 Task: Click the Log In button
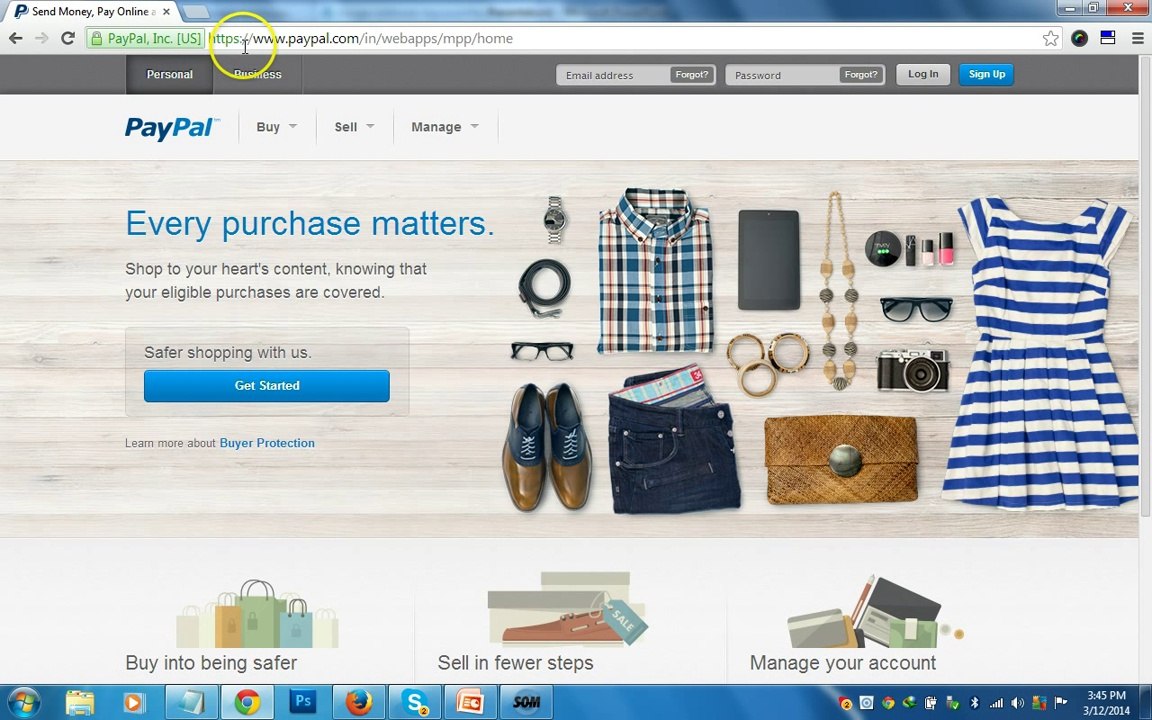click(923, 74)
